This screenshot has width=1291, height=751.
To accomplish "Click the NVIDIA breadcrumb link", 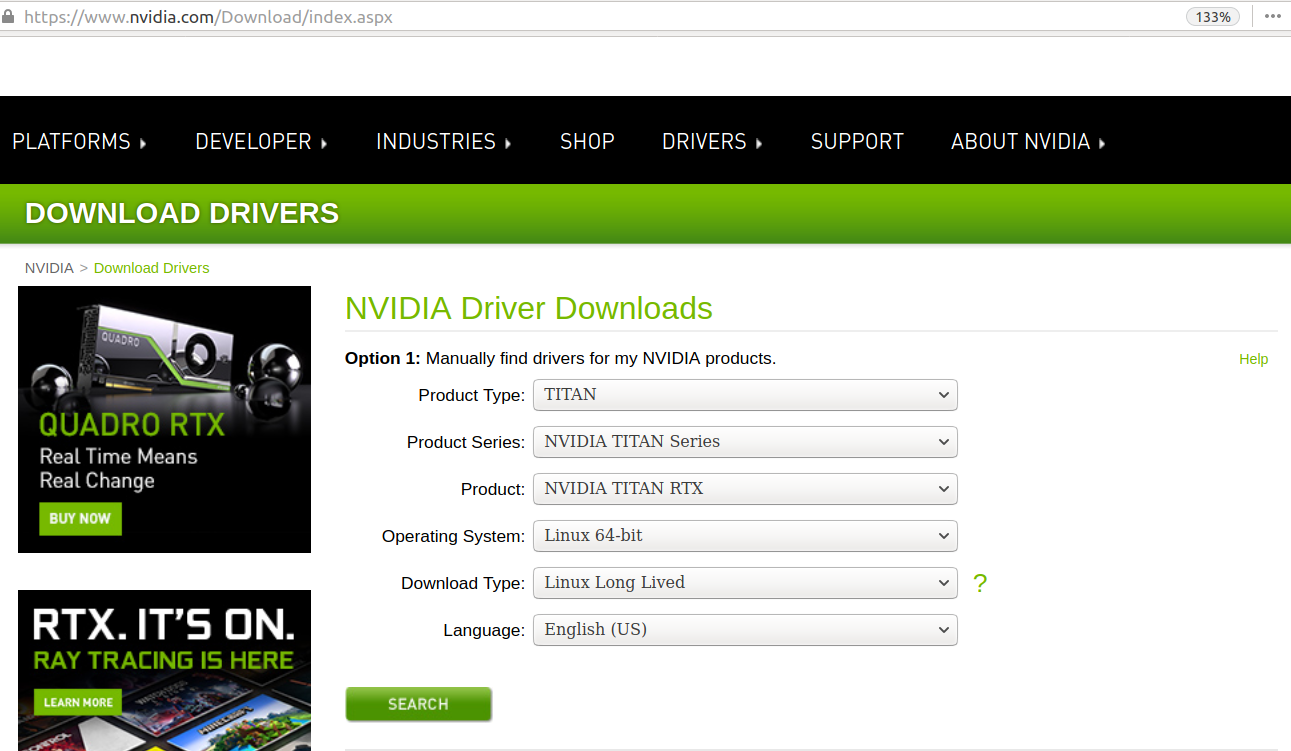I will (x=49, y=268).
